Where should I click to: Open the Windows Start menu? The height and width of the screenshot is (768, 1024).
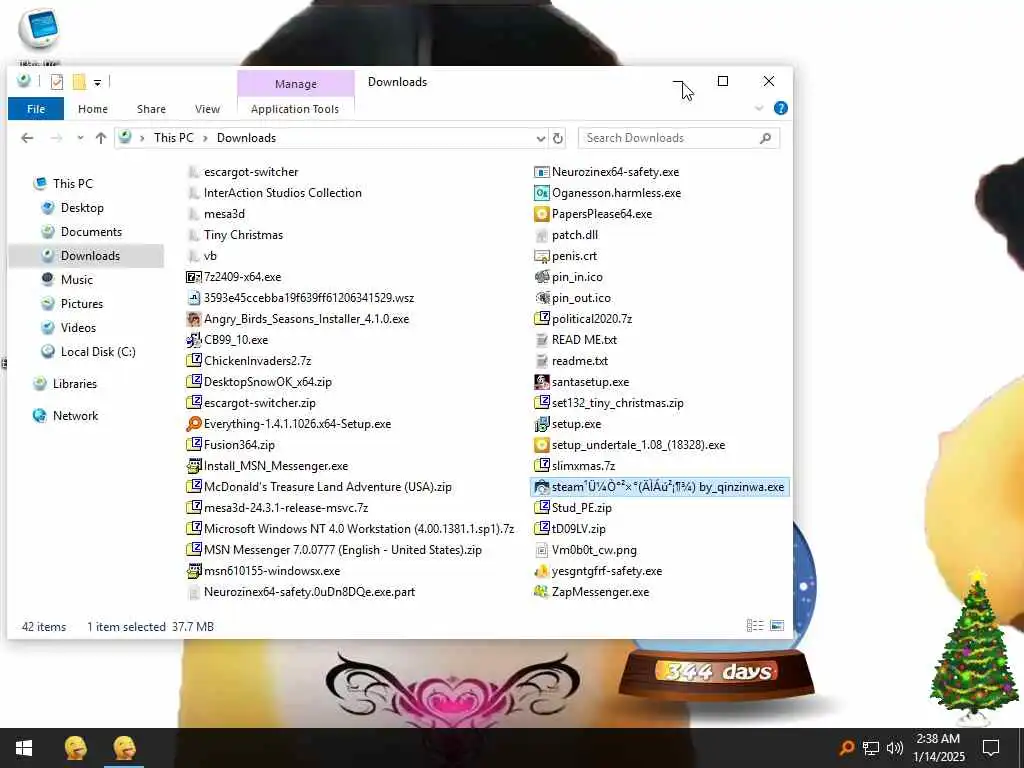24,748
